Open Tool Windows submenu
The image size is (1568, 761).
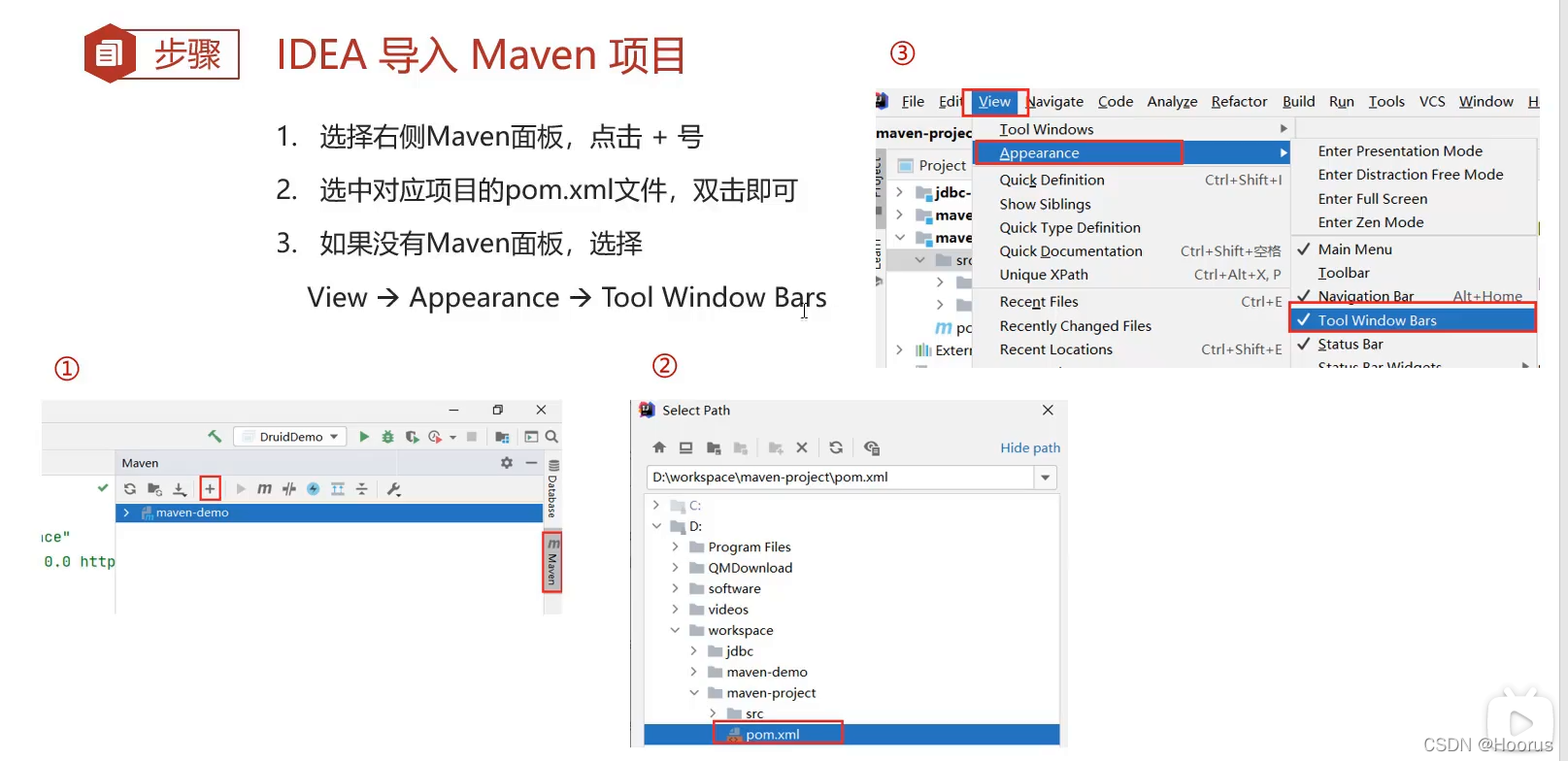pyautogui.click(x=1132, y=129)
